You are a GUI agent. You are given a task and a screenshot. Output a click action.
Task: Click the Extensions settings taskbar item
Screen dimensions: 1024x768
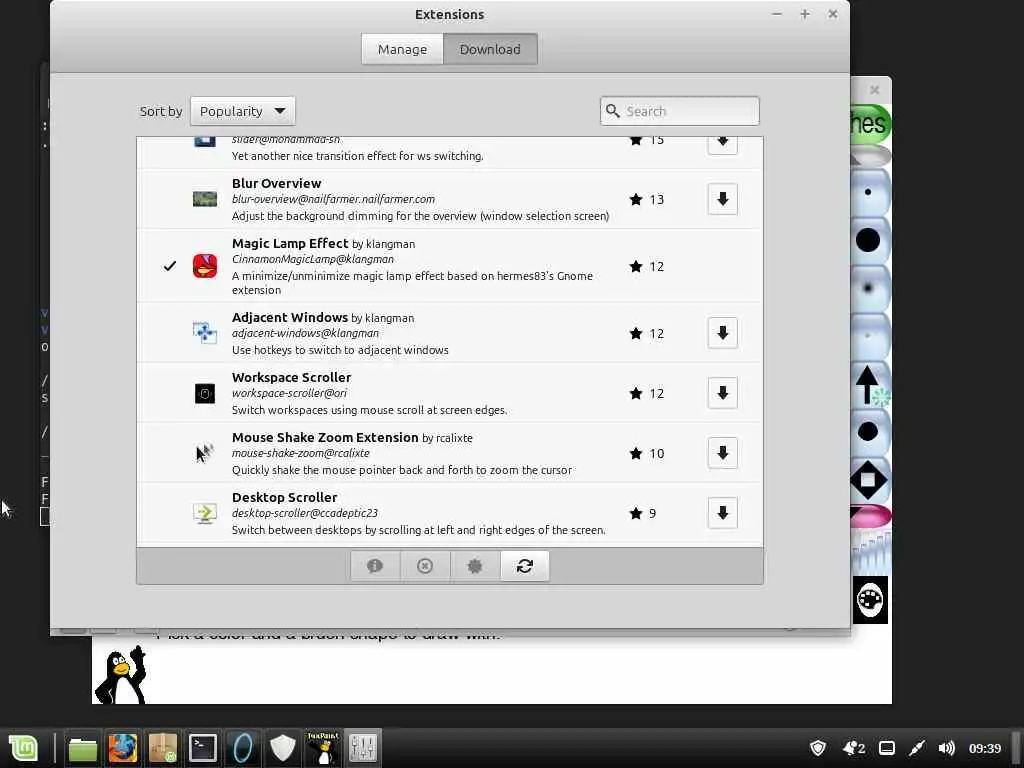tap(363, 748)
